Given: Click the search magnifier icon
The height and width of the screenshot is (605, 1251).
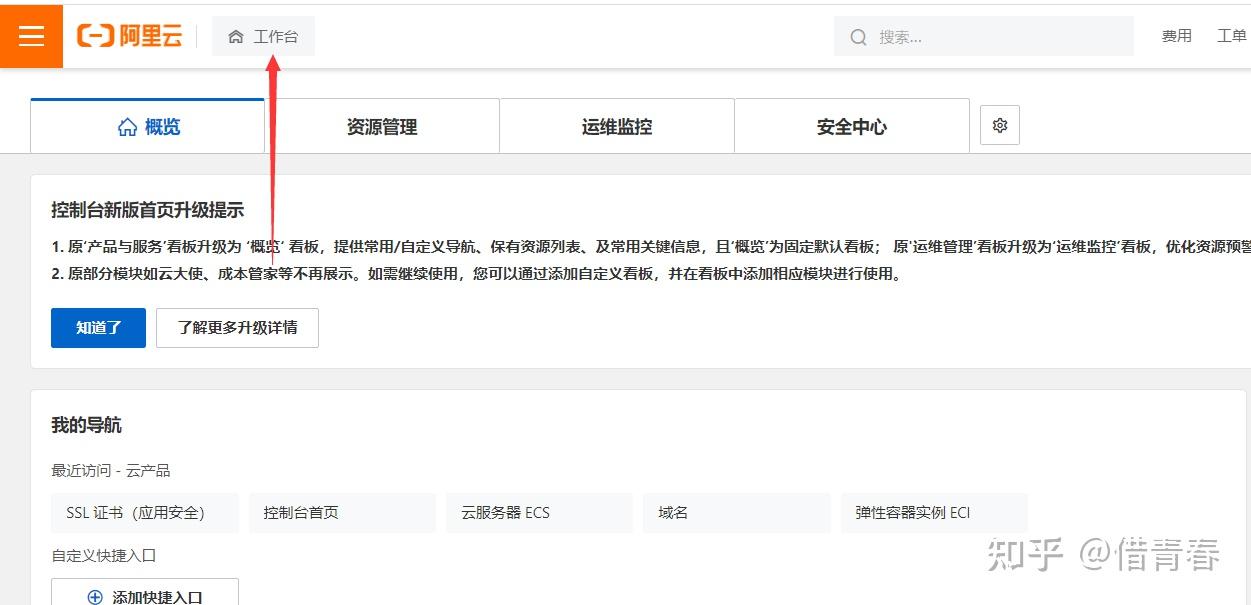Looking at the screenshot, I should (x=858, y=36).
